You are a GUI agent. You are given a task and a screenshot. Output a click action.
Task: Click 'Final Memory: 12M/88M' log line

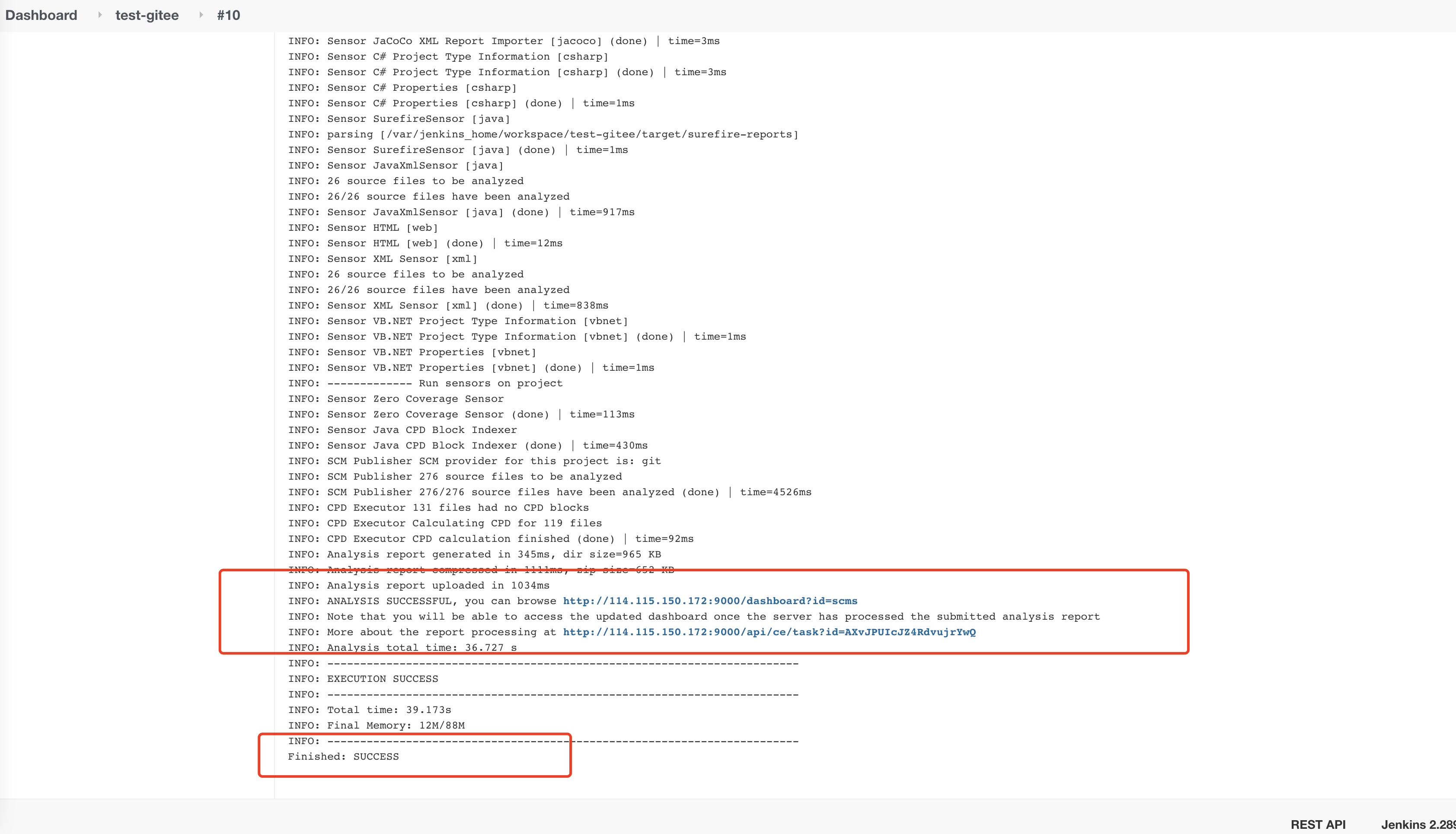coord(377,725)
